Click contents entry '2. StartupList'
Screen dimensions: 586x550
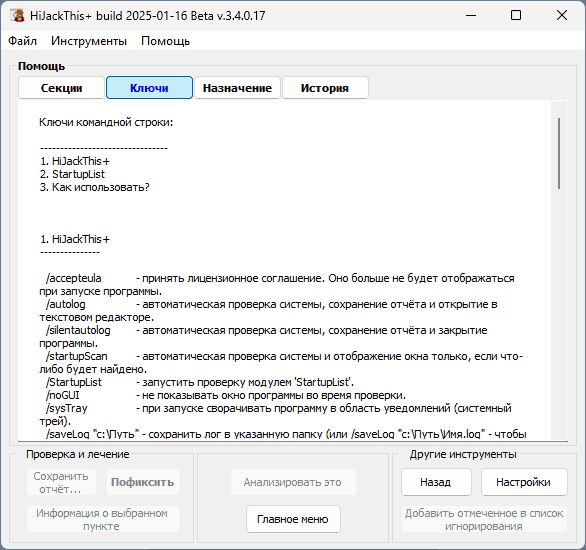[73, 174]
